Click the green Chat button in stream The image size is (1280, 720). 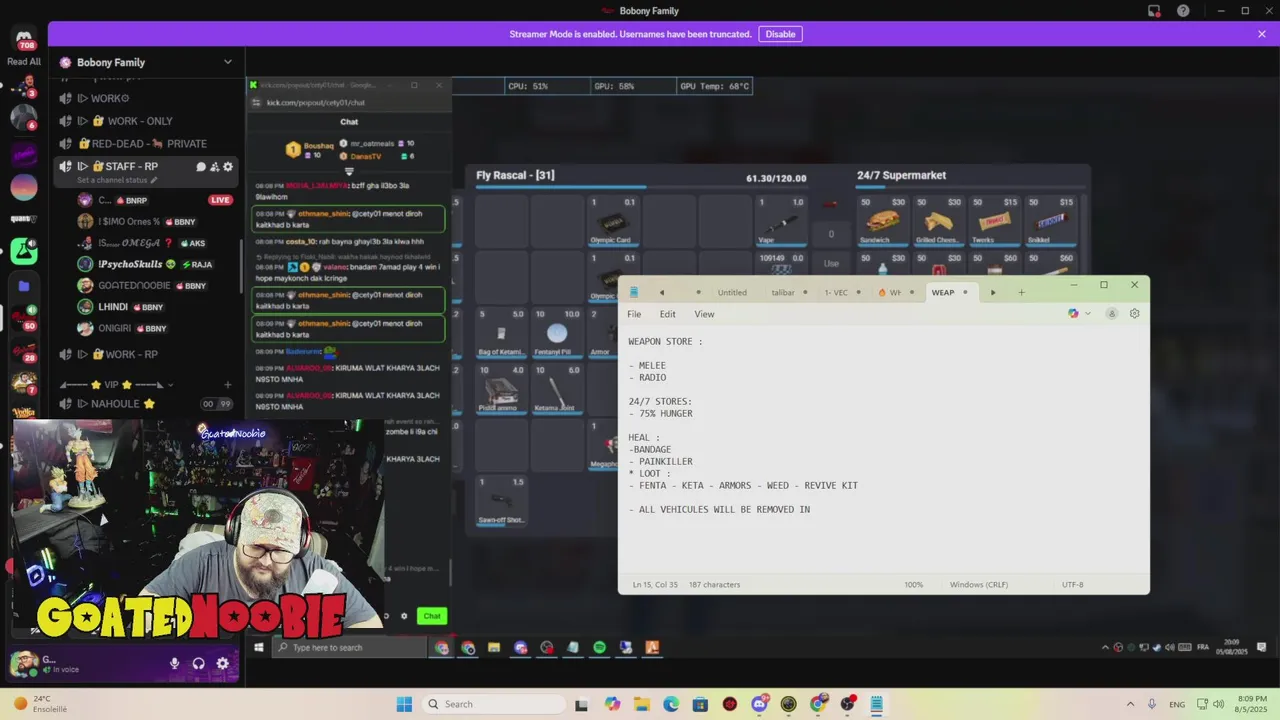431,616
